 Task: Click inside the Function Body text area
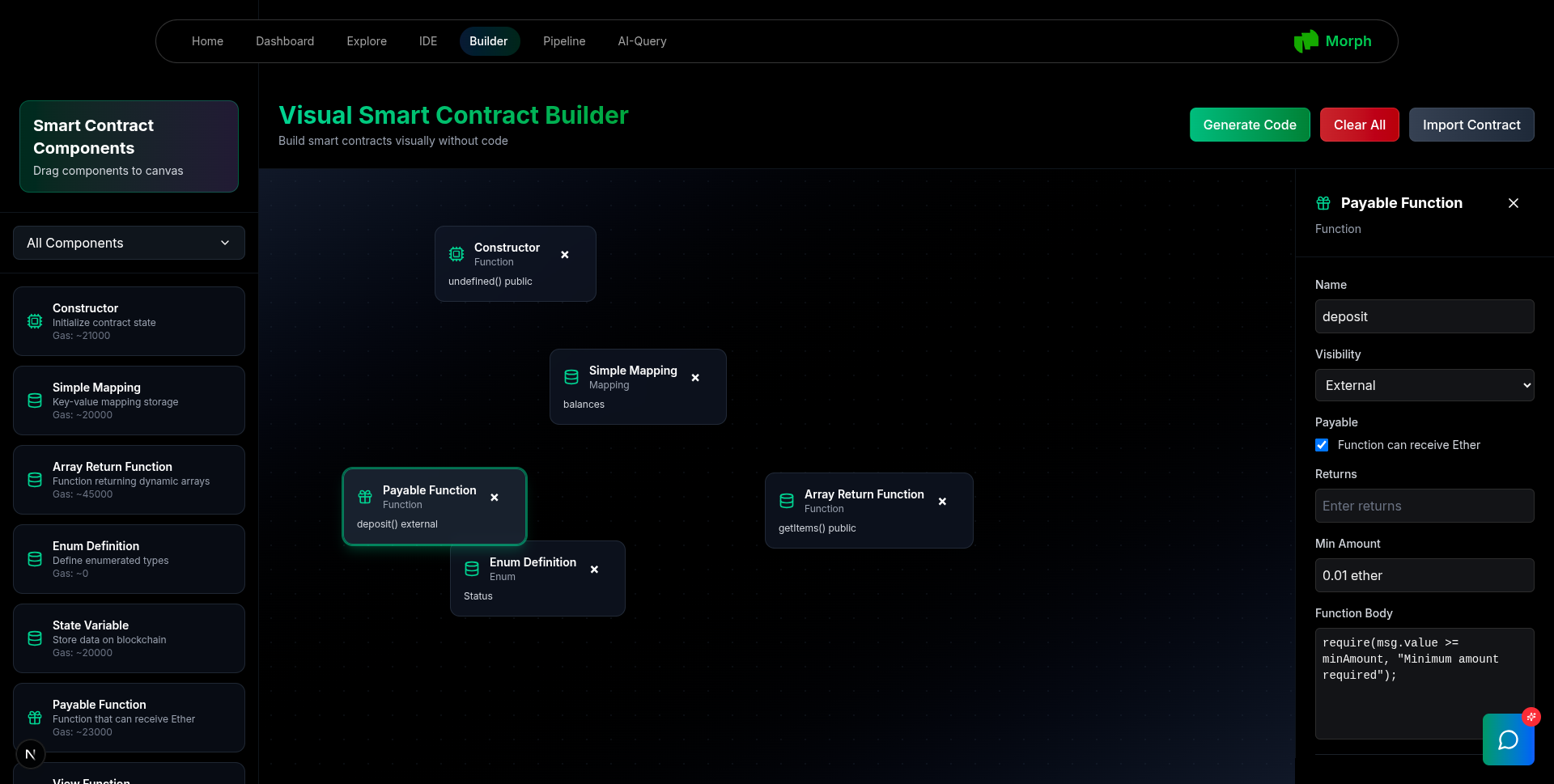[1424, 683]
